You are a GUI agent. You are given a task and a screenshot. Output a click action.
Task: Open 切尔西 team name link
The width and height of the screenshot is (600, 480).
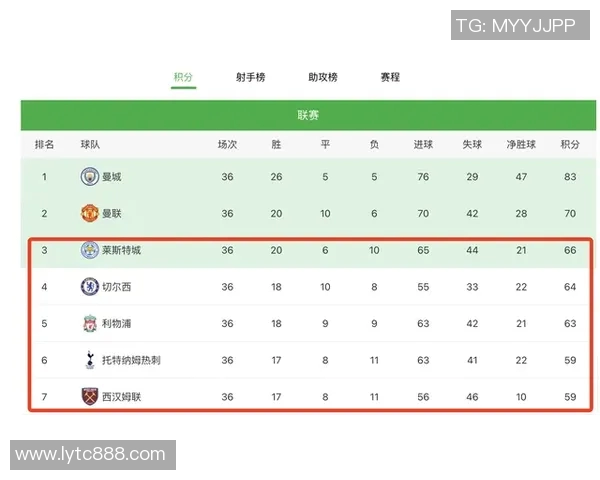pos(117,287)
